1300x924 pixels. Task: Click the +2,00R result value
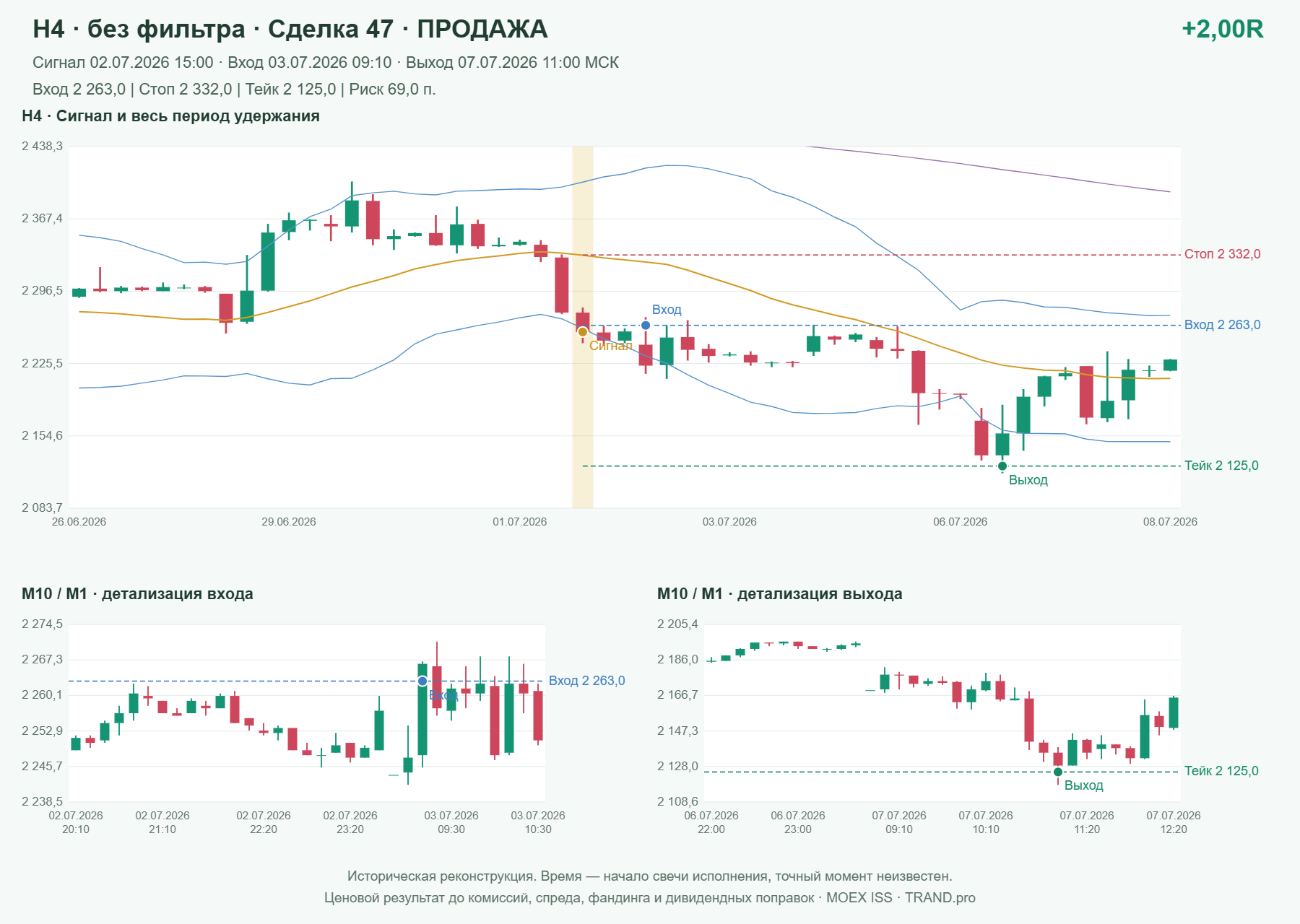tap(1223, 29)
